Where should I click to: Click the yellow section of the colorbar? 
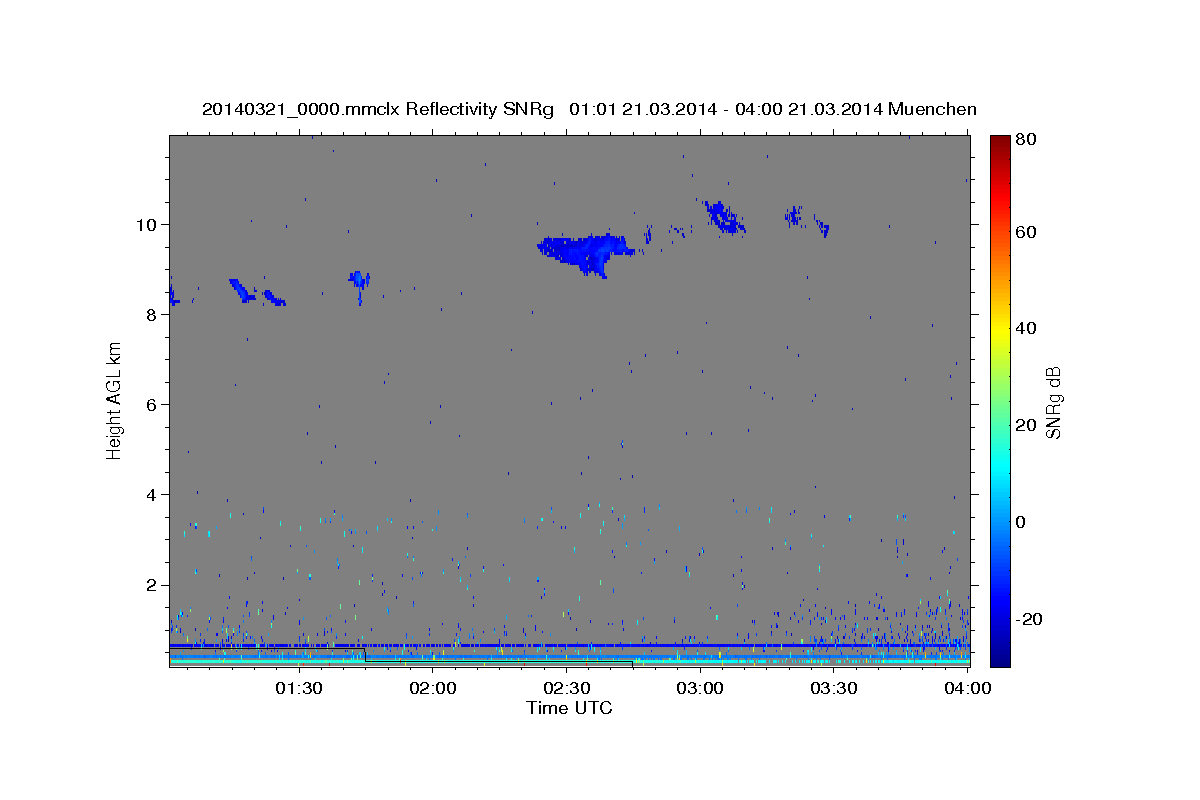click(x=1000, y=330)
